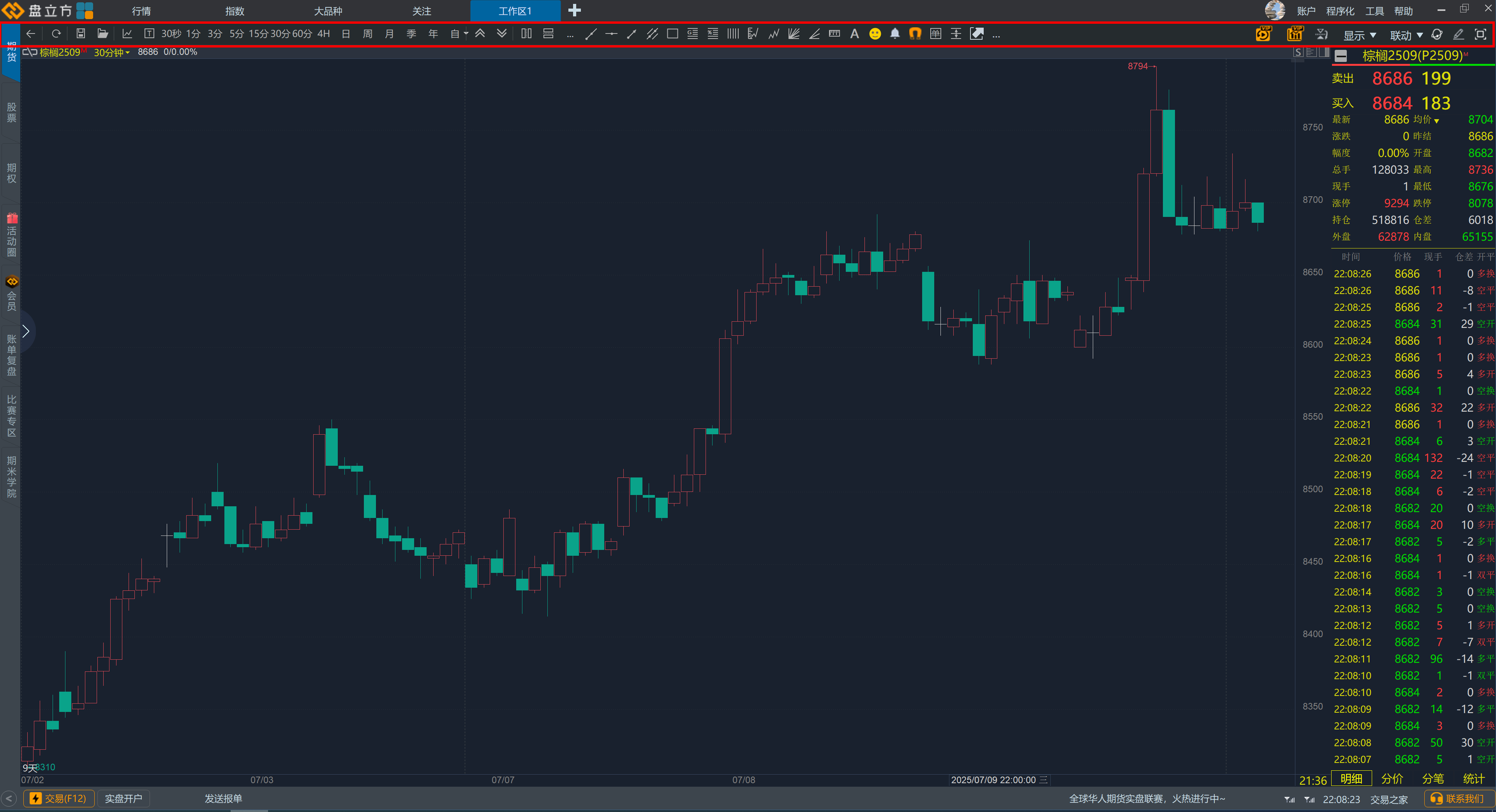Switch chart period to 4H

pyautogui.click(x=323, y=33)
